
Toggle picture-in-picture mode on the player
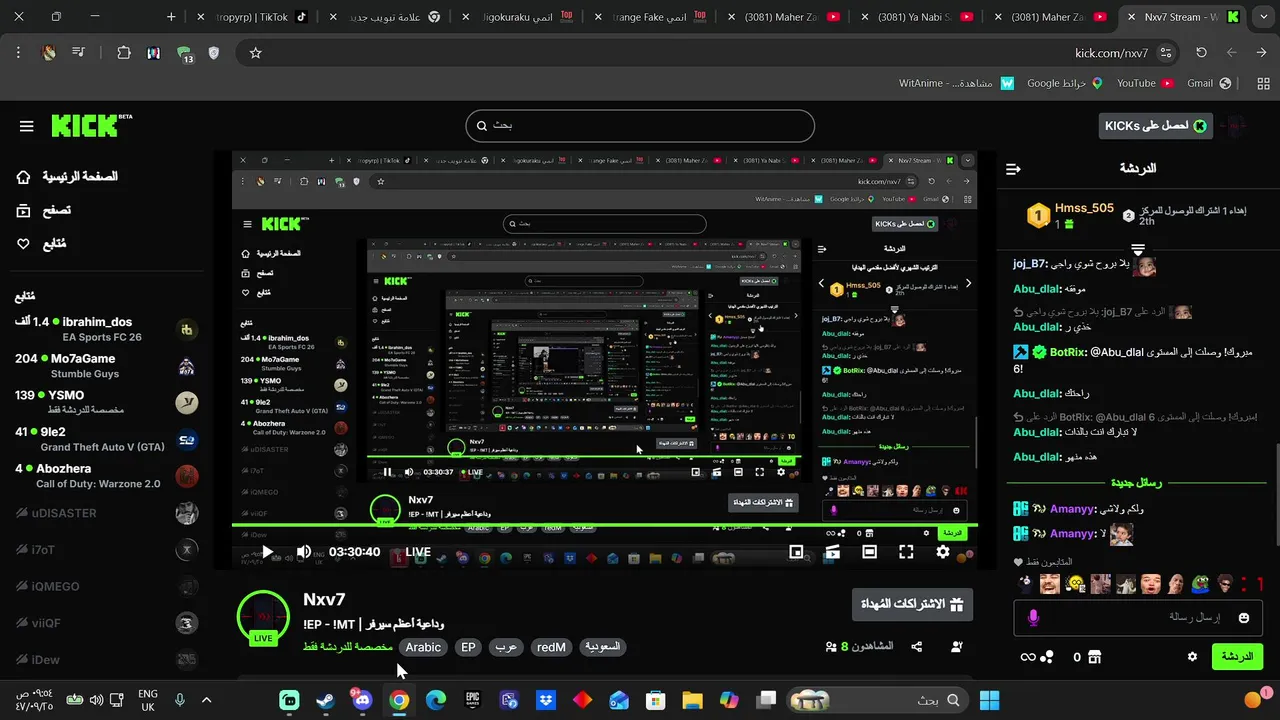pyautogui.click(x=796, y=552)
